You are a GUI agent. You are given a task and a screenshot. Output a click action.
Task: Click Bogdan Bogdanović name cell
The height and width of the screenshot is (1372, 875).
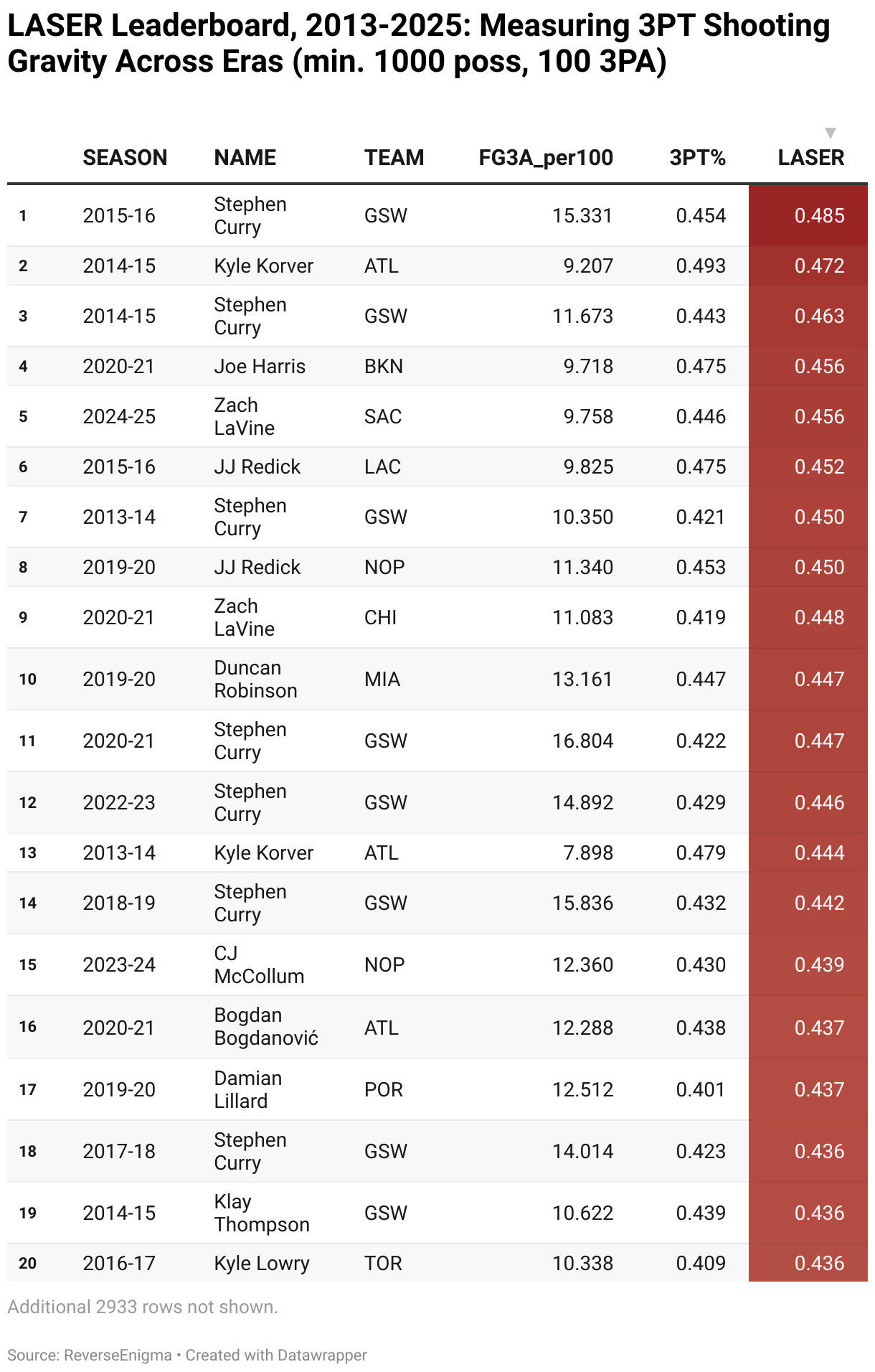click(266, 1027)
